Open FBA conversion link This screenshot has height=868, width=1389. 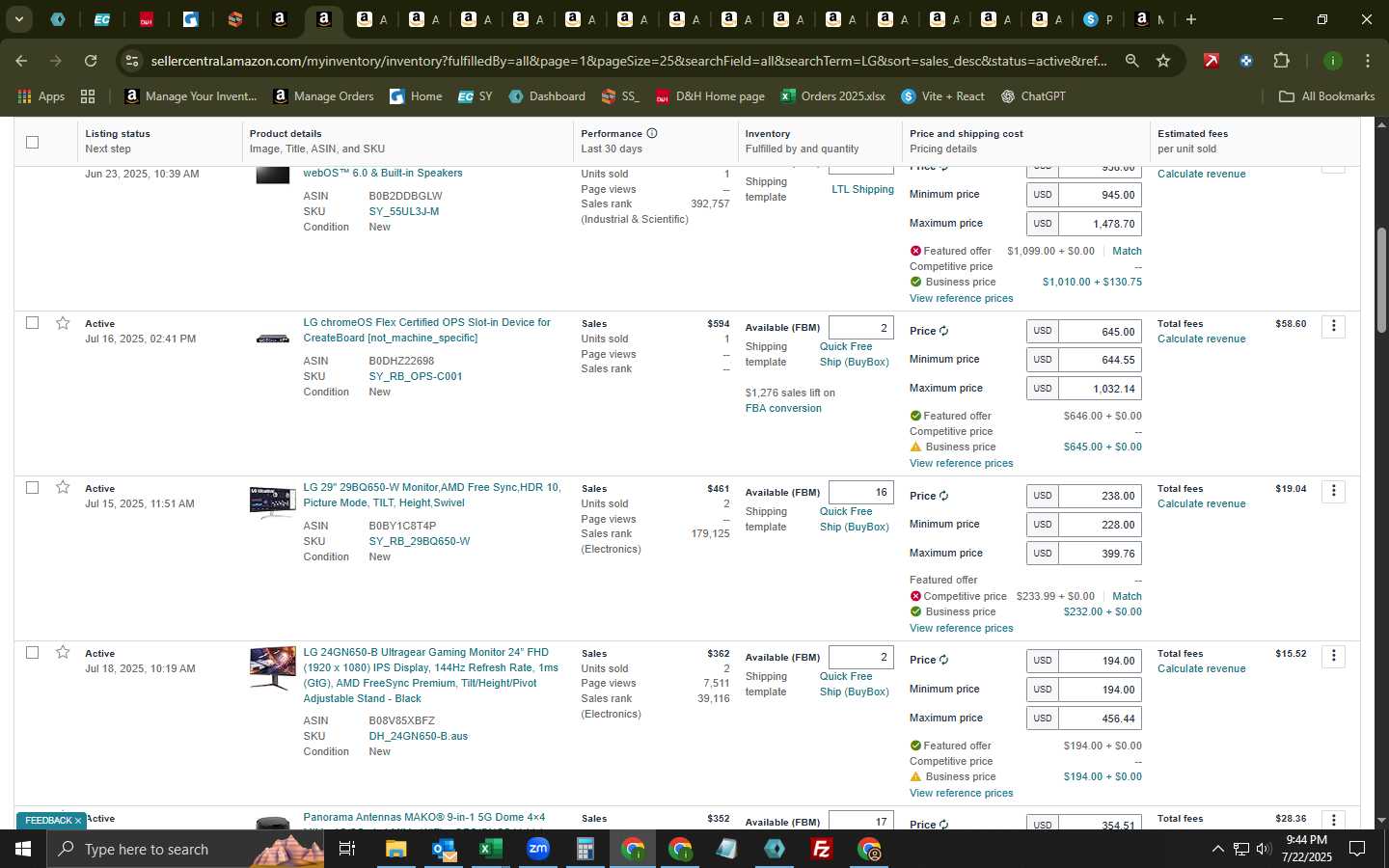(x=783, y=408)
